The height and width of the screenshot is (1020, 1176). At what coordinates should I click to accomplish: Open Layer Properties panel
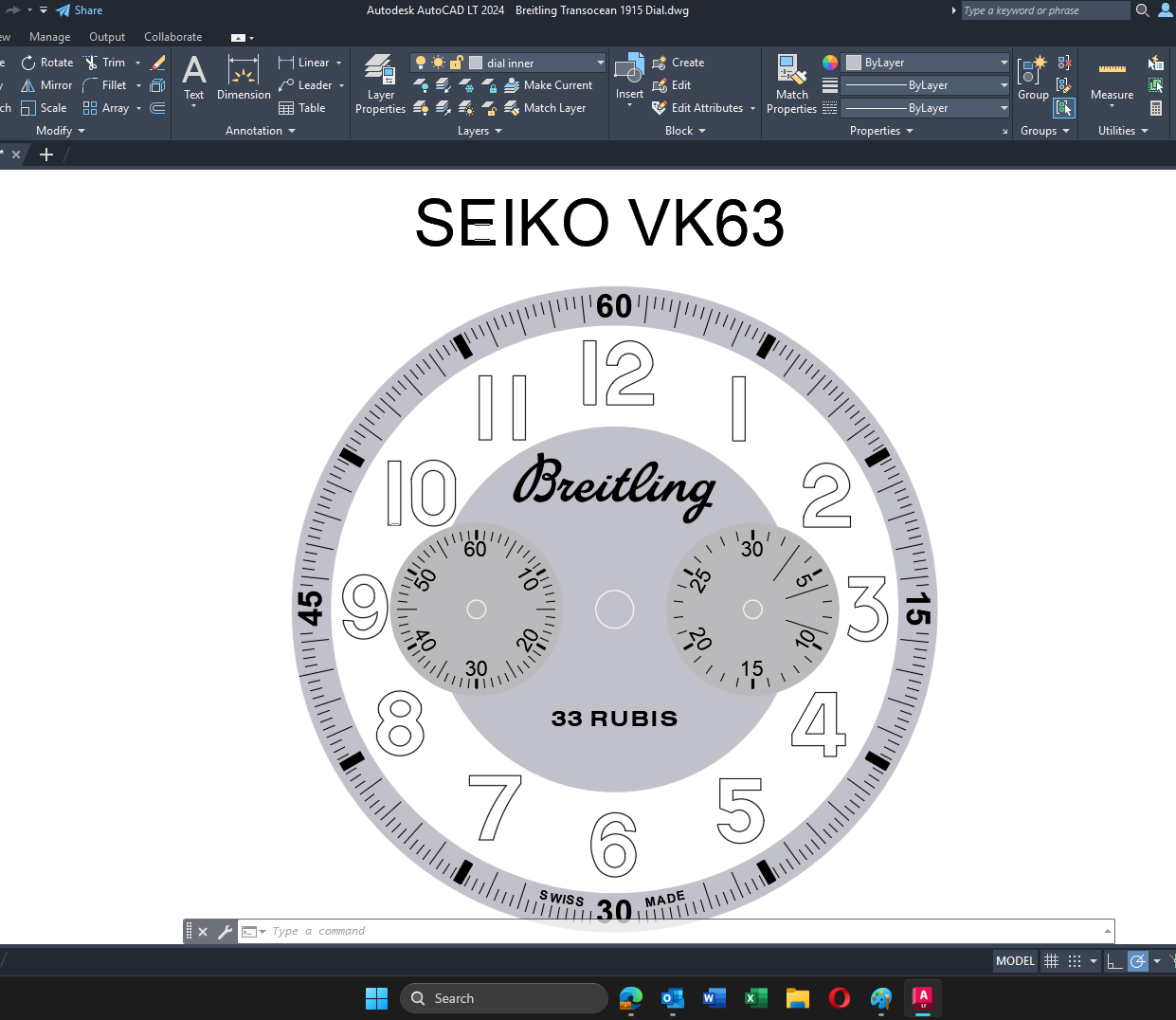pyautogui.click(x=380, y=84)
